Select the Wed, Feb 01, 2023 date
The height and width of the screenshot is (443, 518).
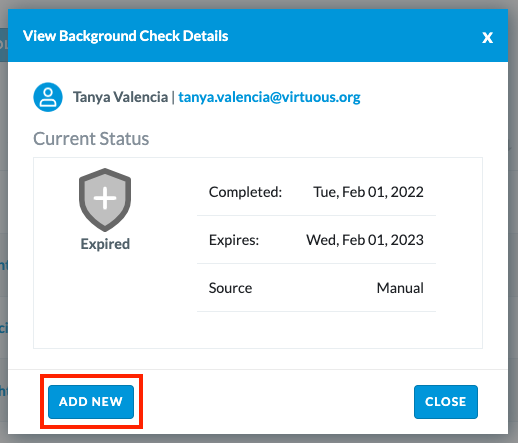coord(365,240)
